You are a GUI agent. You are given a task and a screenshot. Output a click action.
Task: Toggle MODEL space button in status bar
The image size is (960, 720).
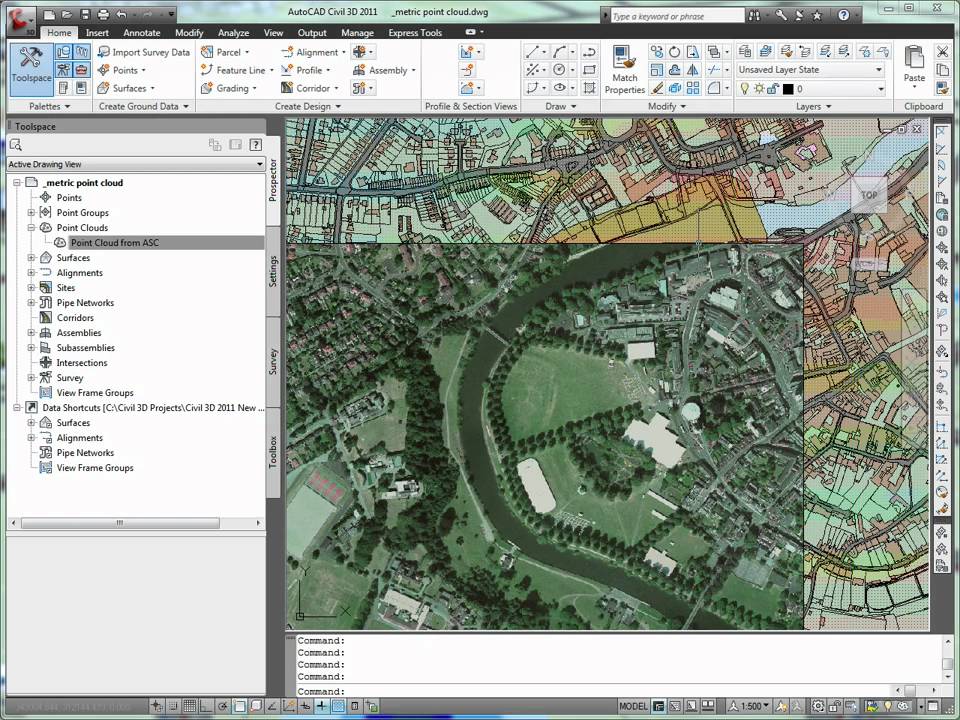coord(633,706)
